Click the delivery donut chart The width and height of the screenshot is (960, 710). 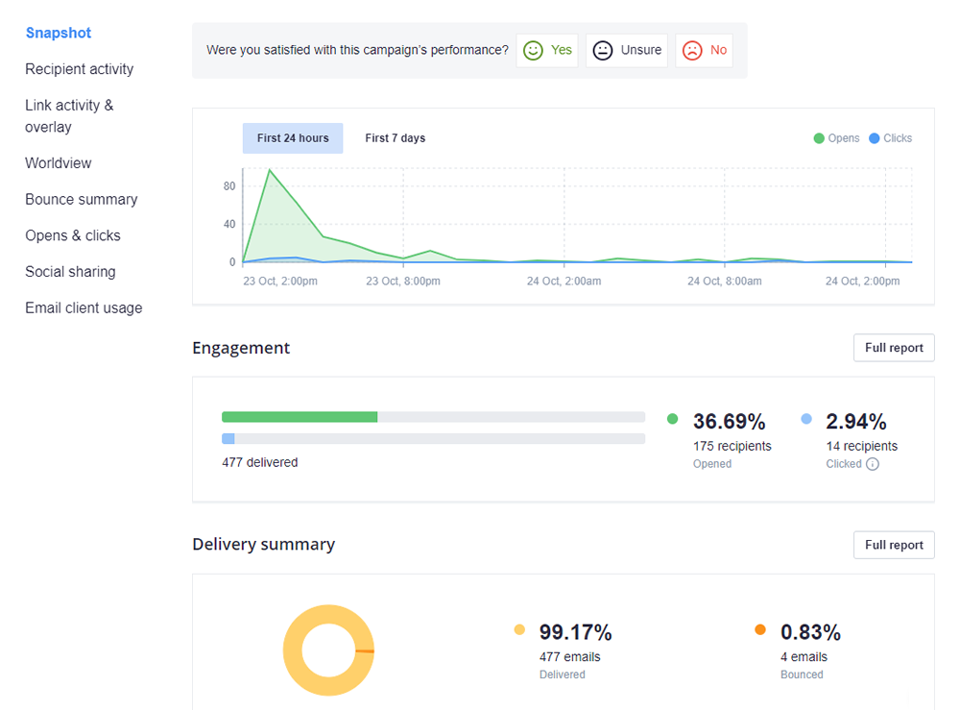point(328,650)
